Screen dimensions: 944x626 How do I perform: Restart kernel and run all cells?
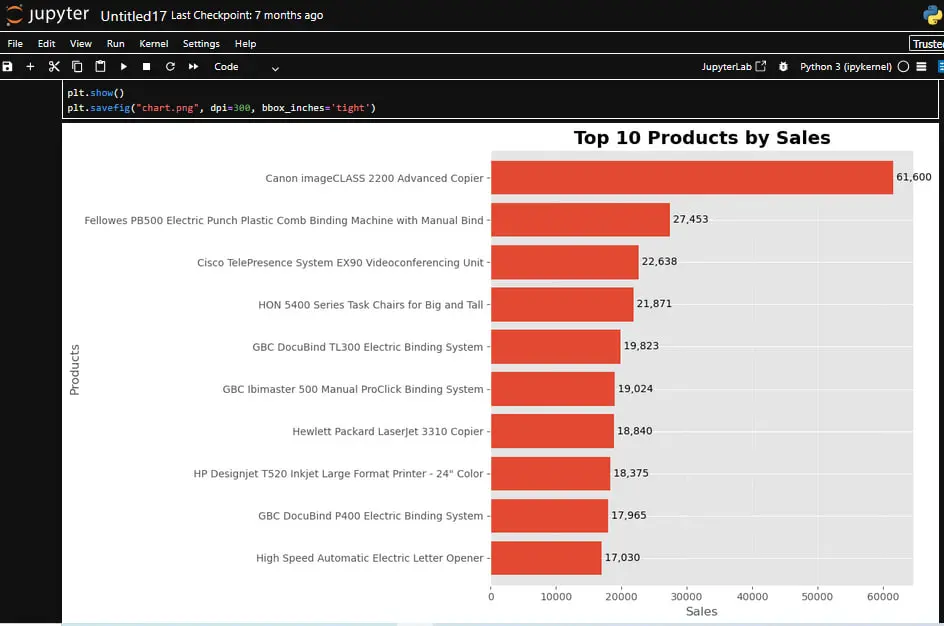tap(193, 67)
